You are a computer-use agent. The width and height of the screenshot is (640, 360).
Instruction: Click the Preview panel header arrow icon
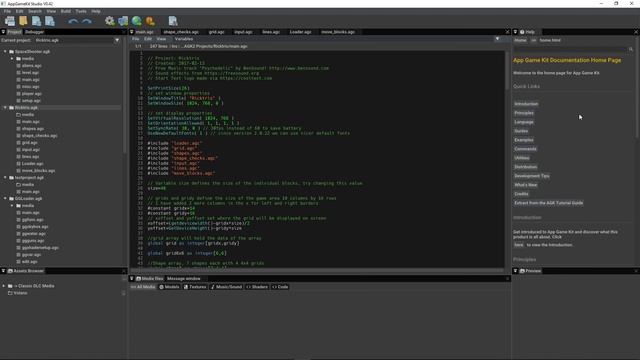[515, 271]
